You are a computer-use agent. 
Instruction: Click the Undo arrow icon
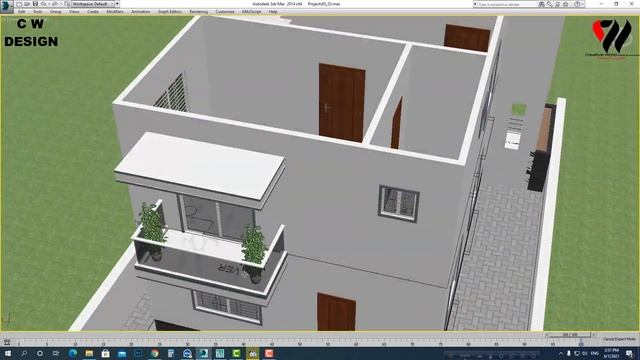coord(43,4)
